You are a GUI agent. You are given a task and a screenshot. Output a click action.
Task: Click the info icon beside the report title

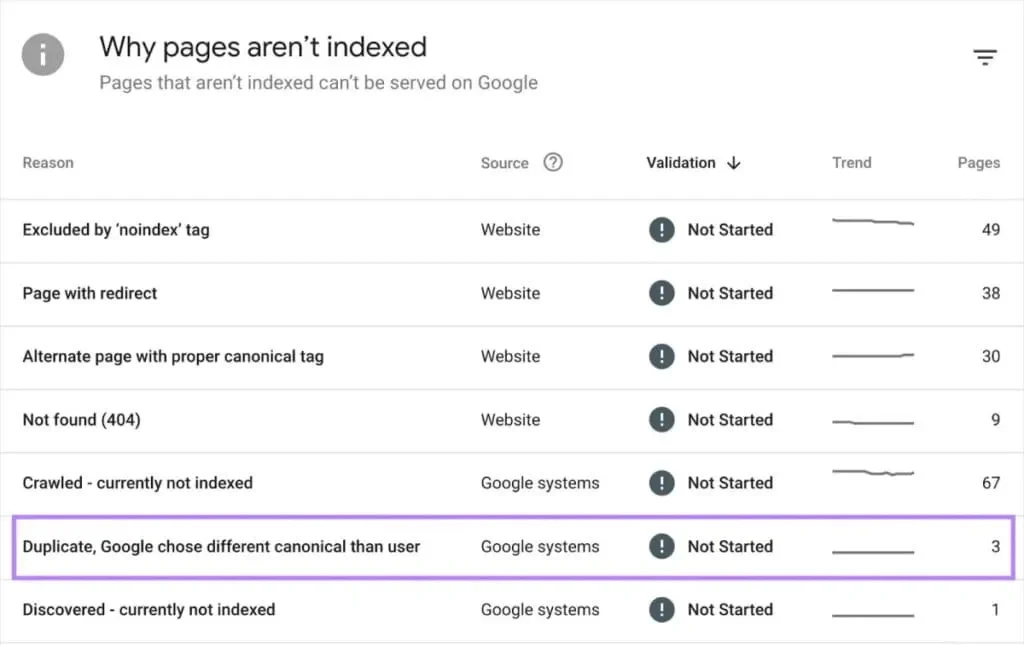[42, 55]
